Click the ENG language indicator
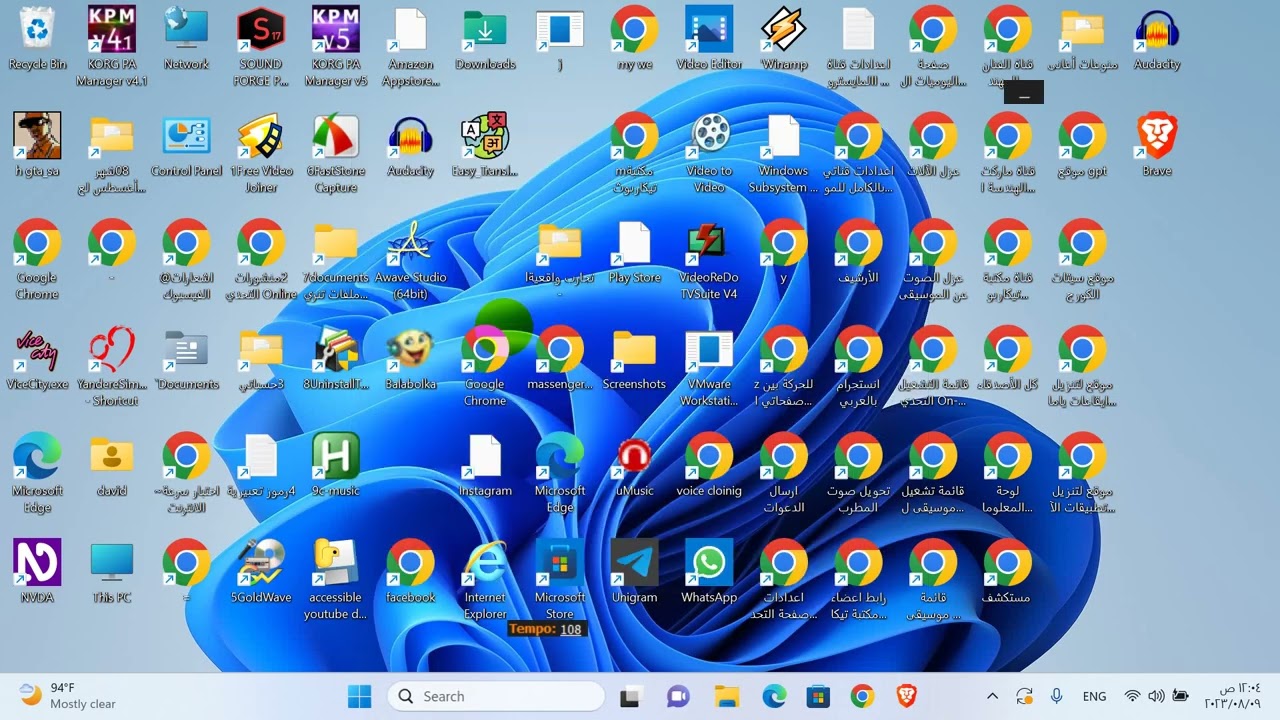The width and height of the screenshot is (1280, 720). click(x=1094, y=696)
